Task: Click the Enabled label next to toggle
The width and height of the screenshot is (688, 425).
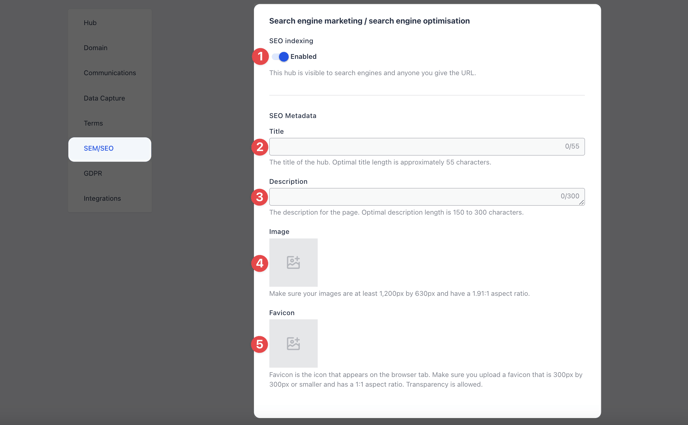Action: tap(303, 57)
